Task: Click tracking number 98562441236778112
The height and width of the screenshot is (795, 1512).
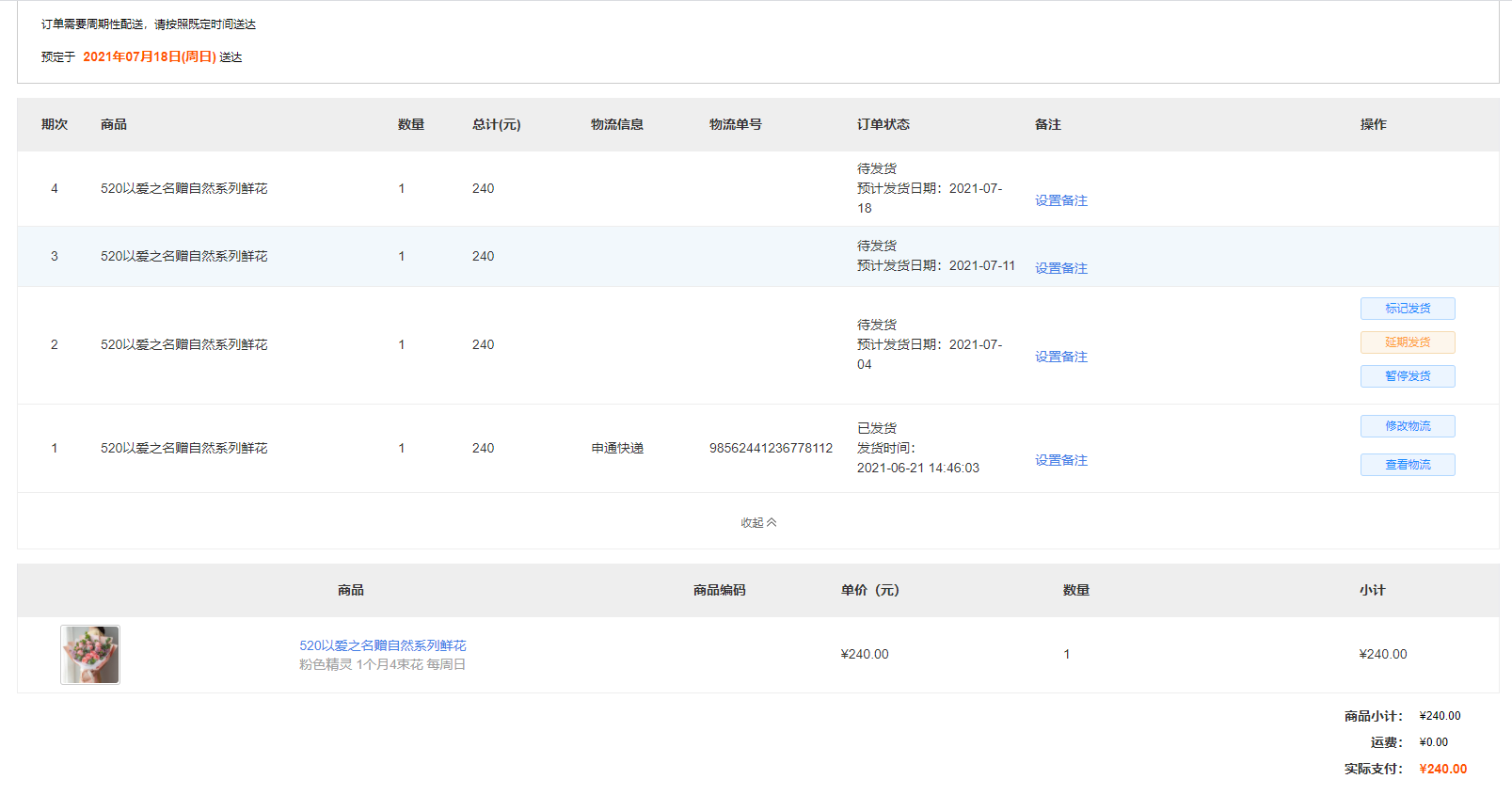Action: [771, 448]
